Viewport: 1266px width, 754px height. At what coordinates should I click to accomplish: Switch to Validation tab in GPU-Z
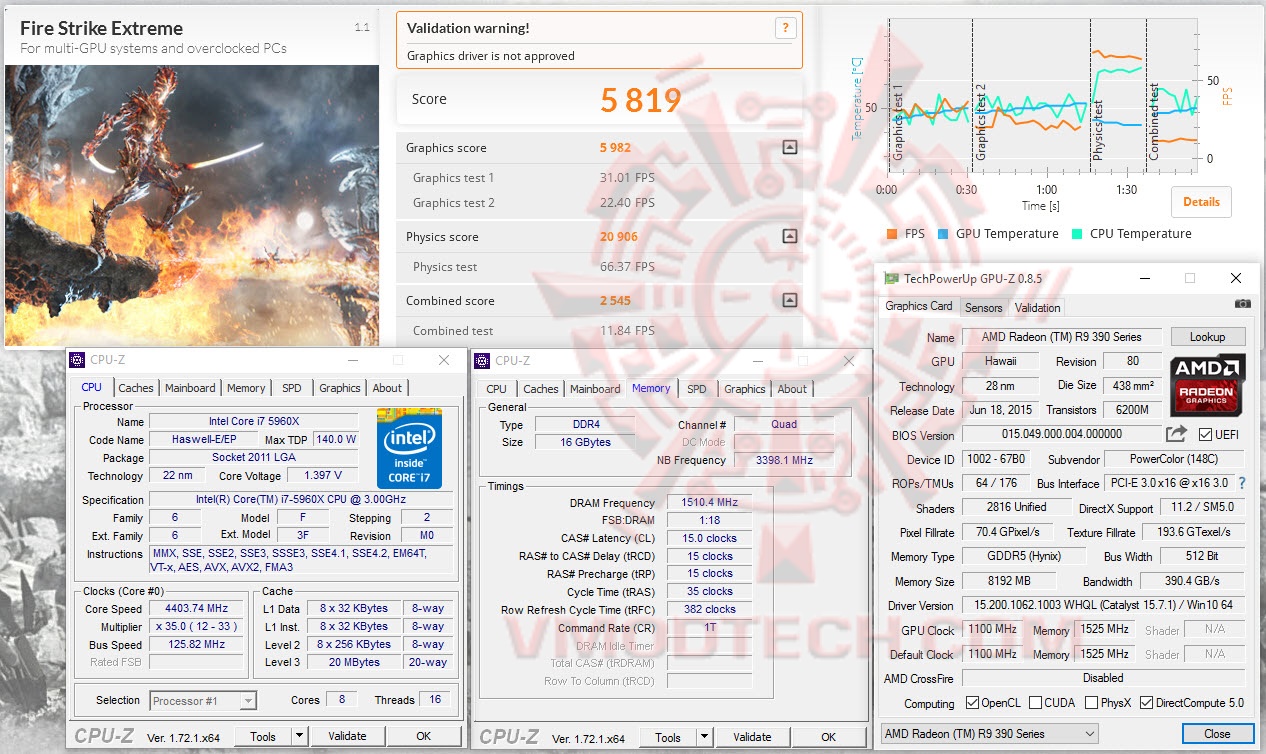(x=1037, y=307)
